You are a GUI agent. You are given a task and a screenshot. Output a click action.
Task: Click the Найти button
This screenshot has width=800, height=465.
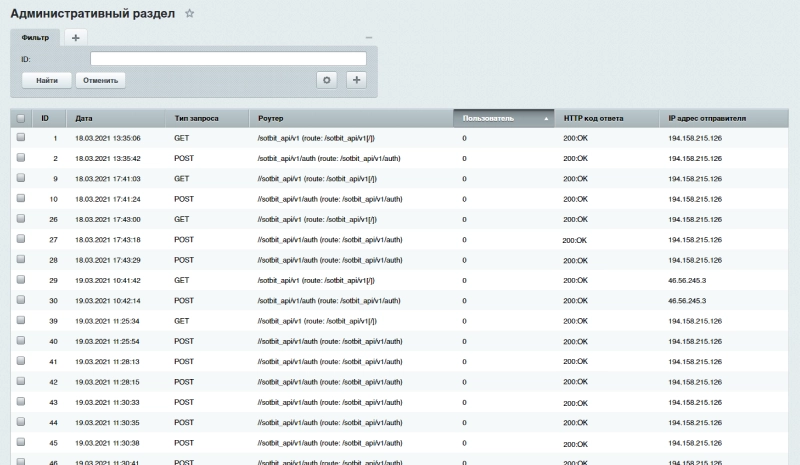click(x=47, y=80)
